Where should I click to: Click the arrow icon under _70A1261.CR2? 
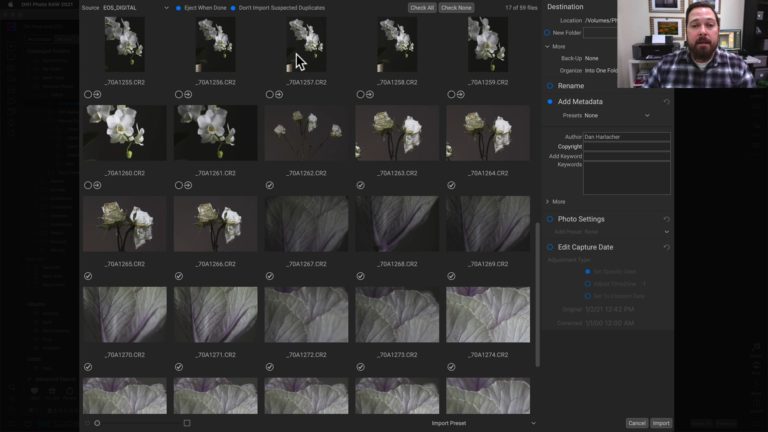188,185
